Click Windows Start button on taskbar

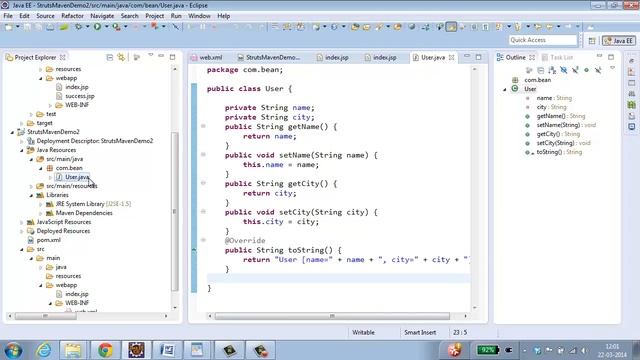coord(13,350)
